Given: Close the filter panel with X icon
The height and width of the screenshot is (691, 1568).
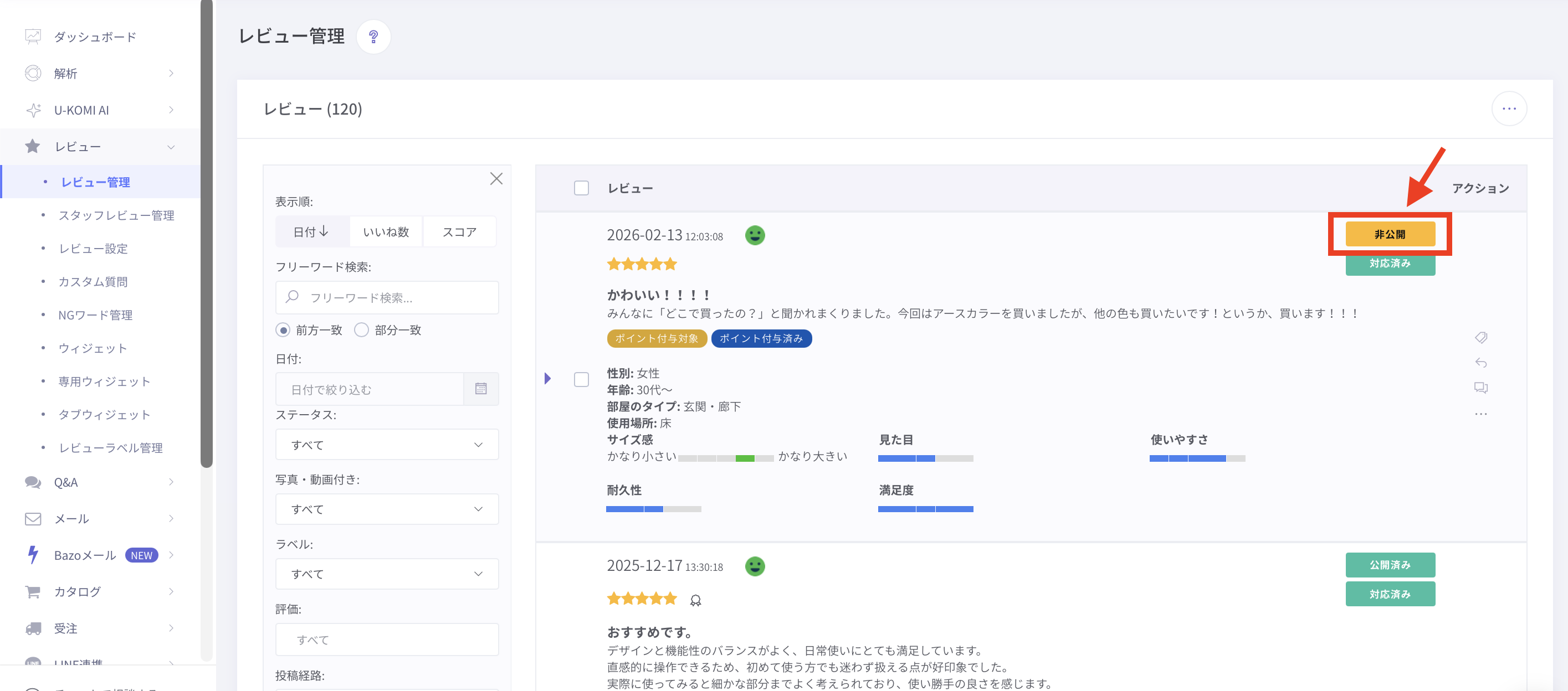Looking at the screenshot, I should [496, 178].
